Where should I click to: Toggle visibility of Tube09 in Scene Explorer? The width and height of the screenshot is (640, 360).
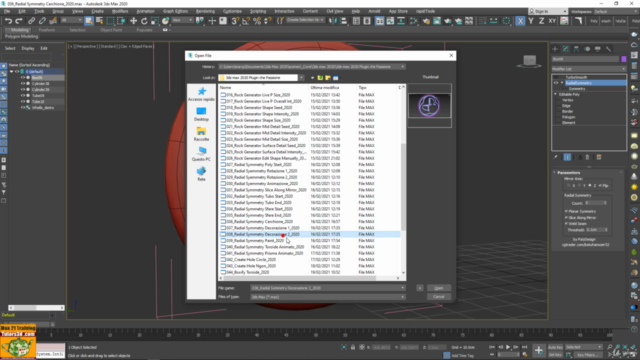coord(23,96)
